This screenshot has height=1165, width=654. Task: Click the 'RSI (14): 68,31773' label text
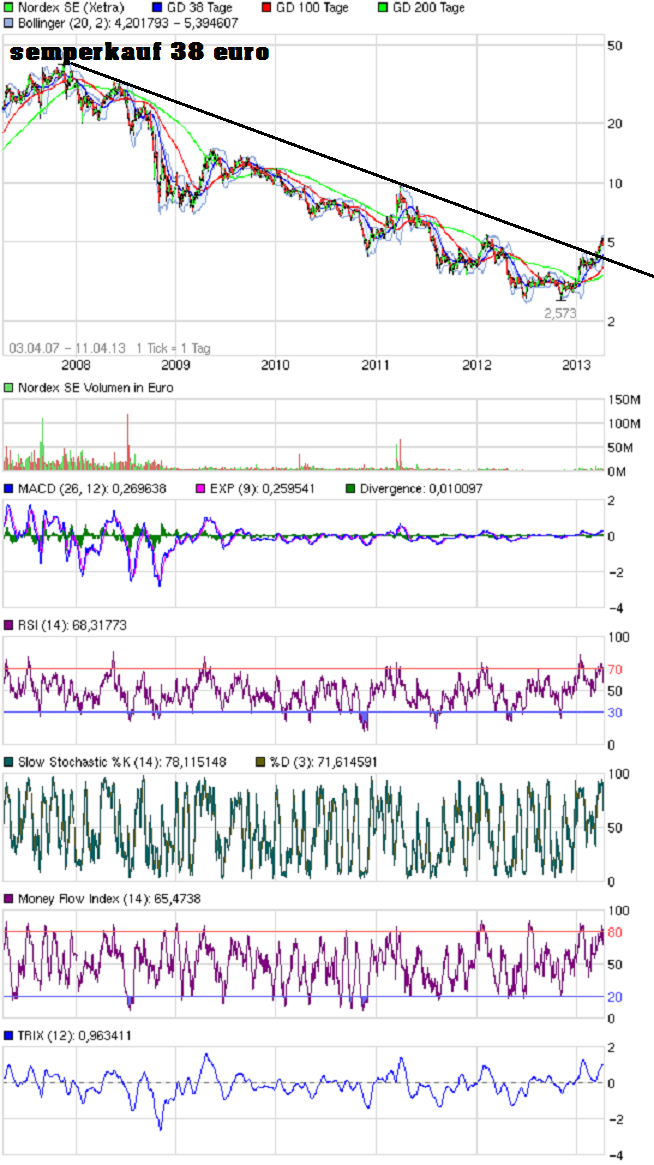coord(72,626)
